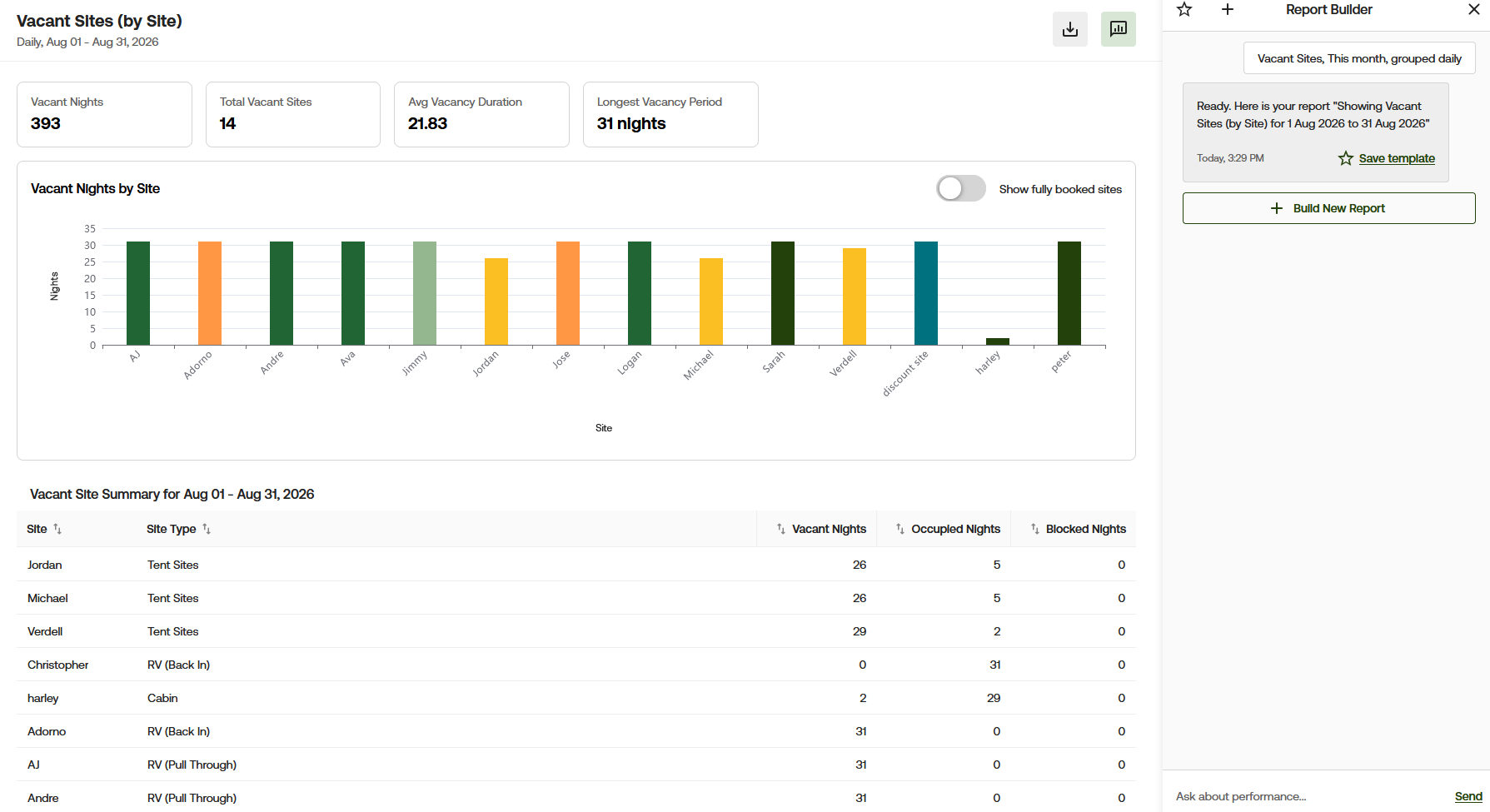Focus the Ask about performance input field
This screenshot has height=812, width=1490.
(x=1308, y=796)
